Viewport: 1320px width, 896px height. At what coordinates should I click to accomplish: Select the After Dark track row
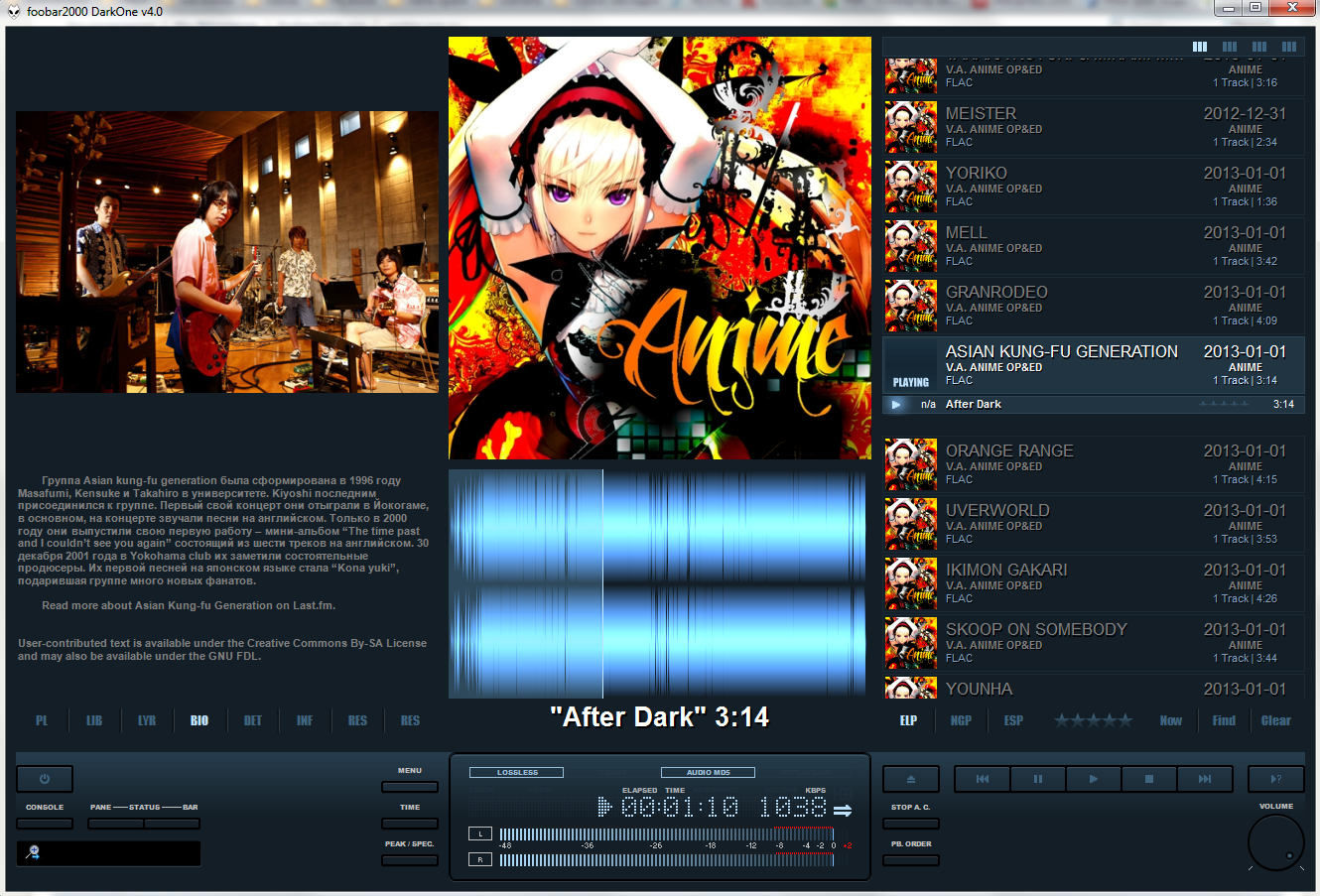point(1094,404)
